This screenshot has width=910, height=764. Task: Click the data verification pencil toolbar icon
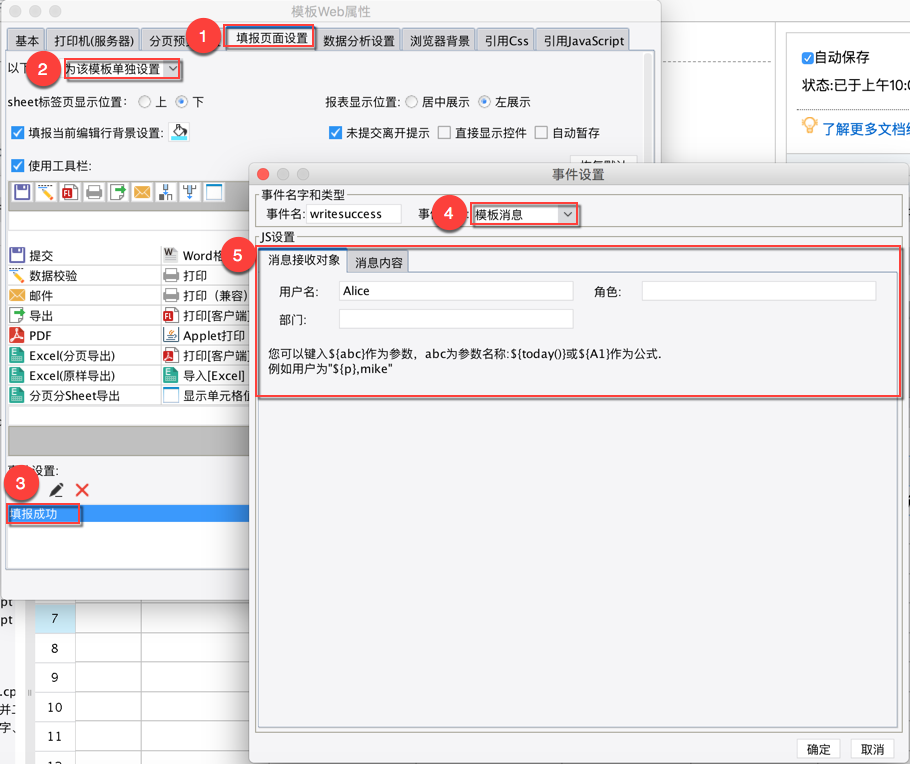tap(46, 192)
